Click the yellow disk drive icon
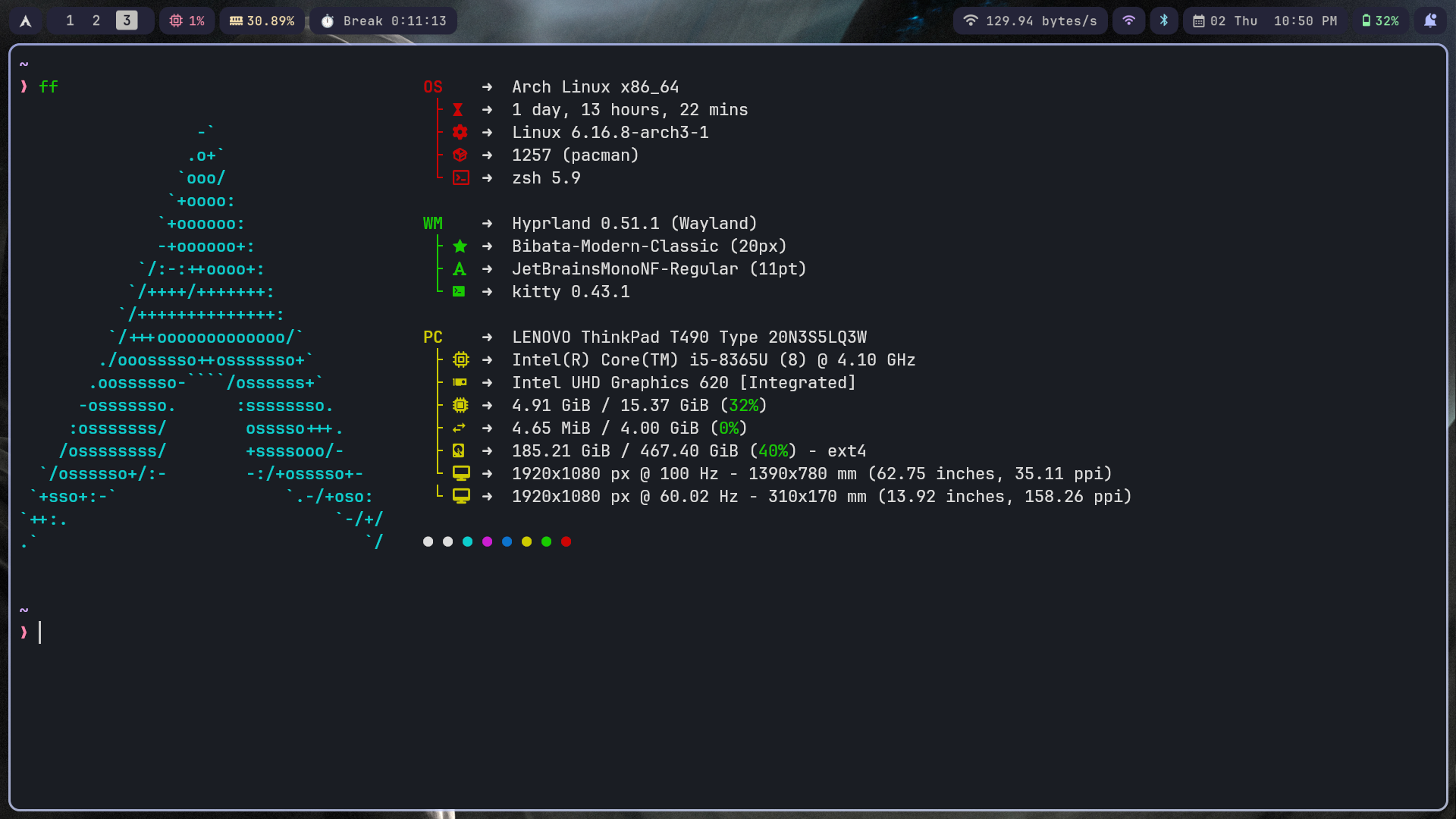This screenshot has width=1456, height=819. pos(458,451)
